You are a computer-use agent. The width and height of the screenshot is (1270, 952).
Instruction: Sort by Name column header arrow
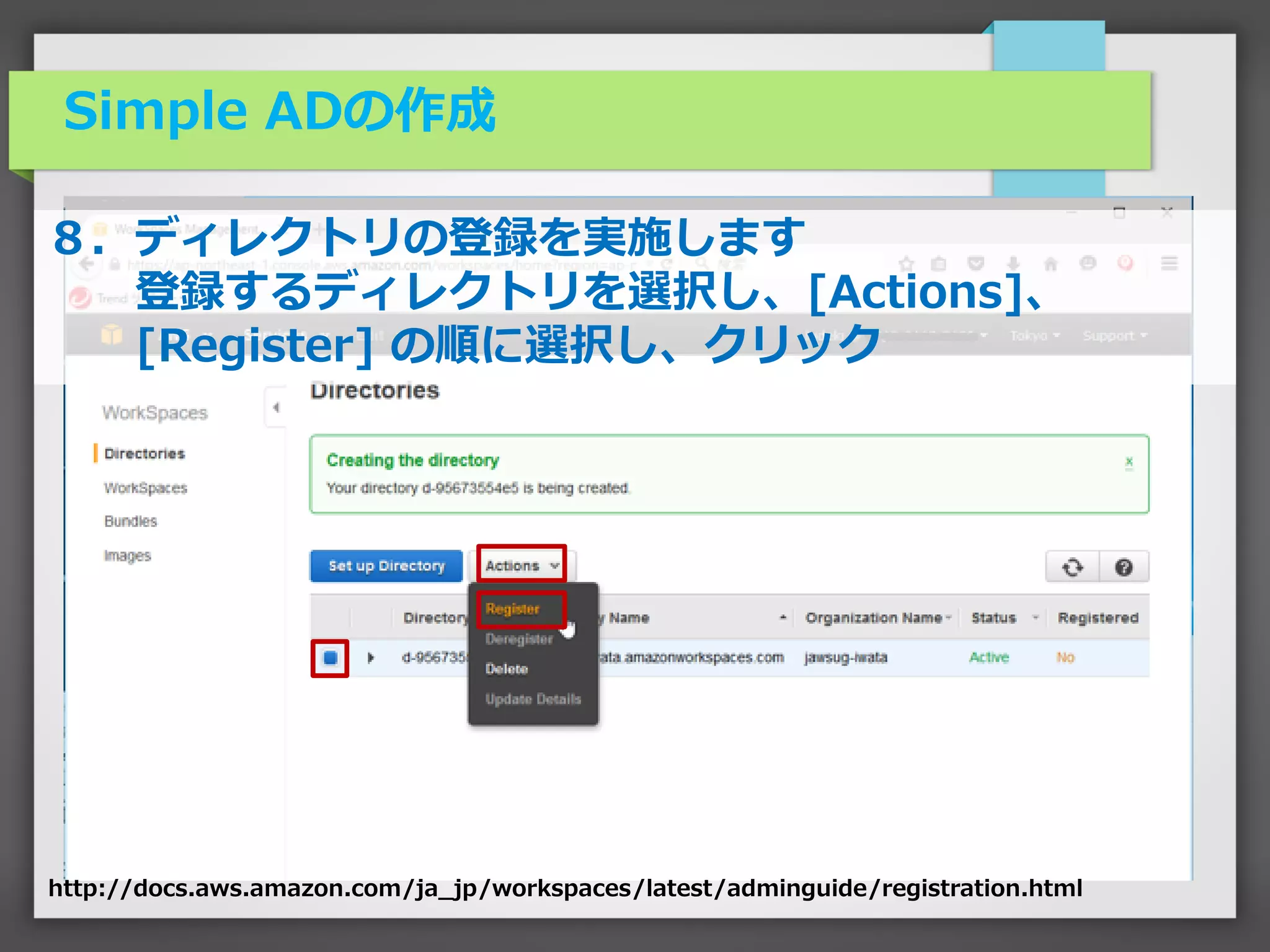point(783,617)
